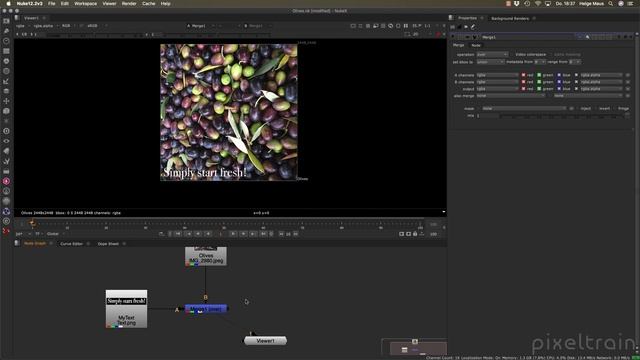The image size is (640, 360).
Task: Open the mask channel dropdown
Action: (x=524, y=109)
